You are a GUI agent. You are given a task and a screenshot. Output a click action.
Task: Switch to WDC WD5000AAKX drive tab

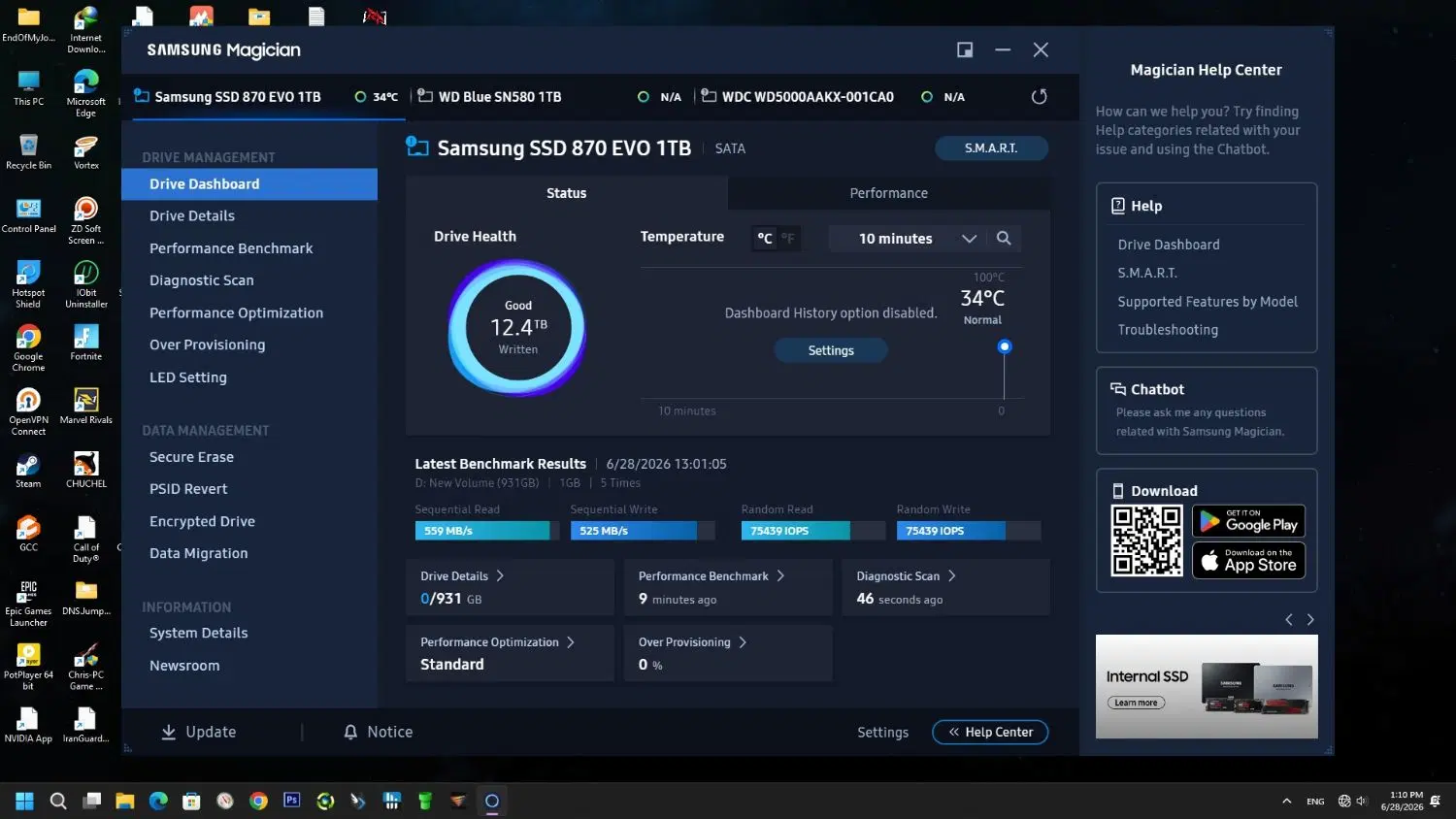click(x=833, y=97)
